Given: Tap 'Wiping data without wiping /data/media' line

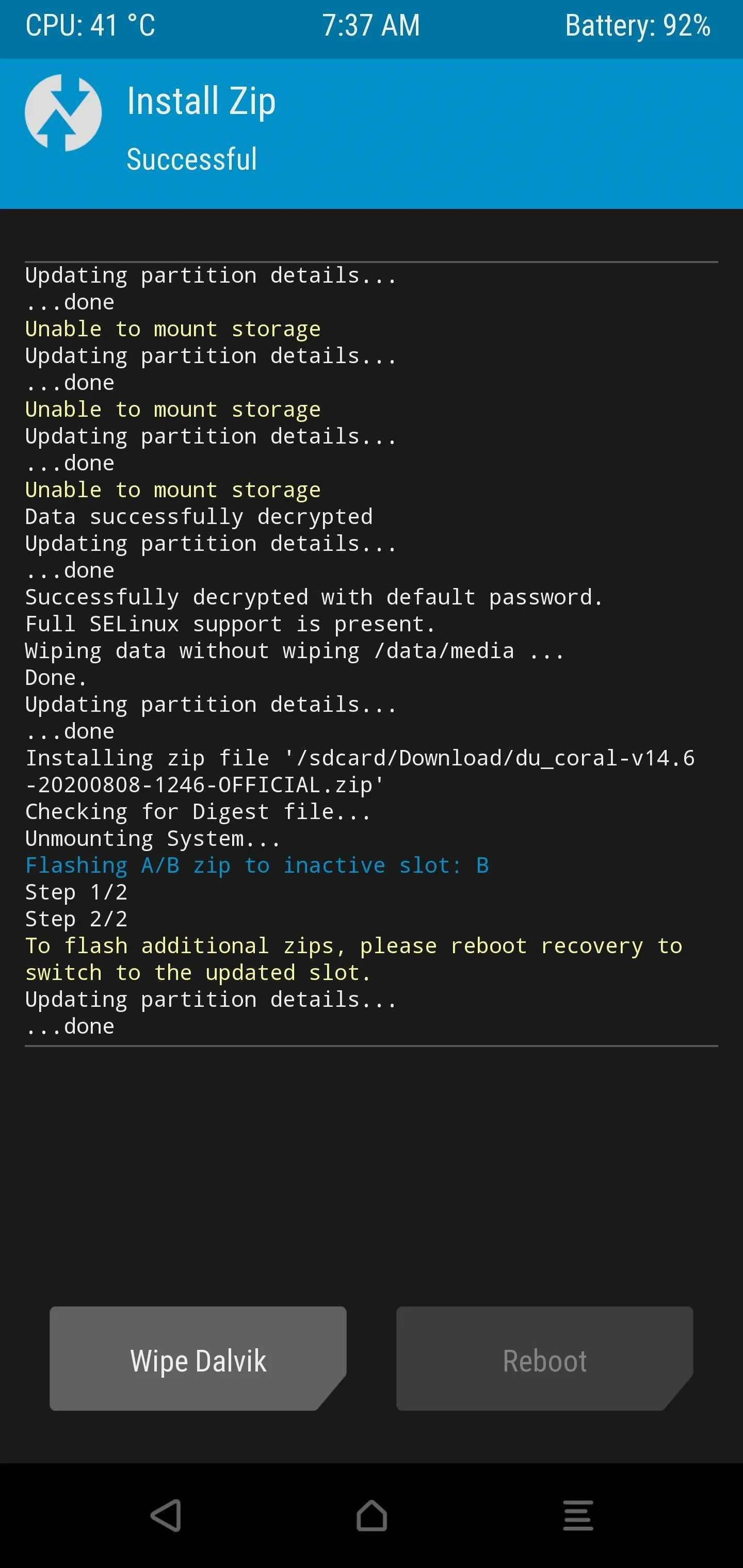Looking at the screenshot, I should pos(294,651).
